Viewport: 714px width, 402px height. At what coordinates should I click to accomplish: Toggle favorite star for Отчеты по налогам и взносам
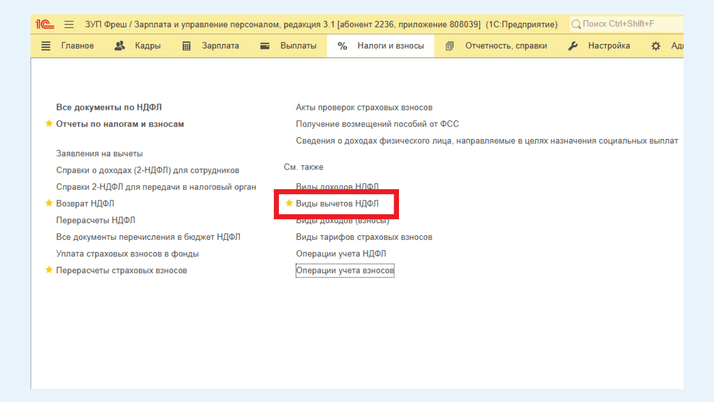pos(49,124)
